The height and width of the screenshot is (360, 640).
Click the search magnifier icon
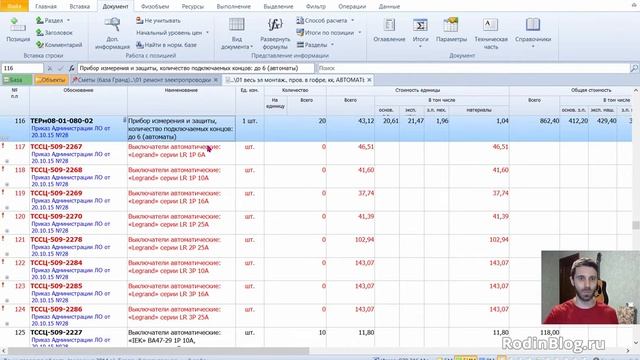(634, 68)
